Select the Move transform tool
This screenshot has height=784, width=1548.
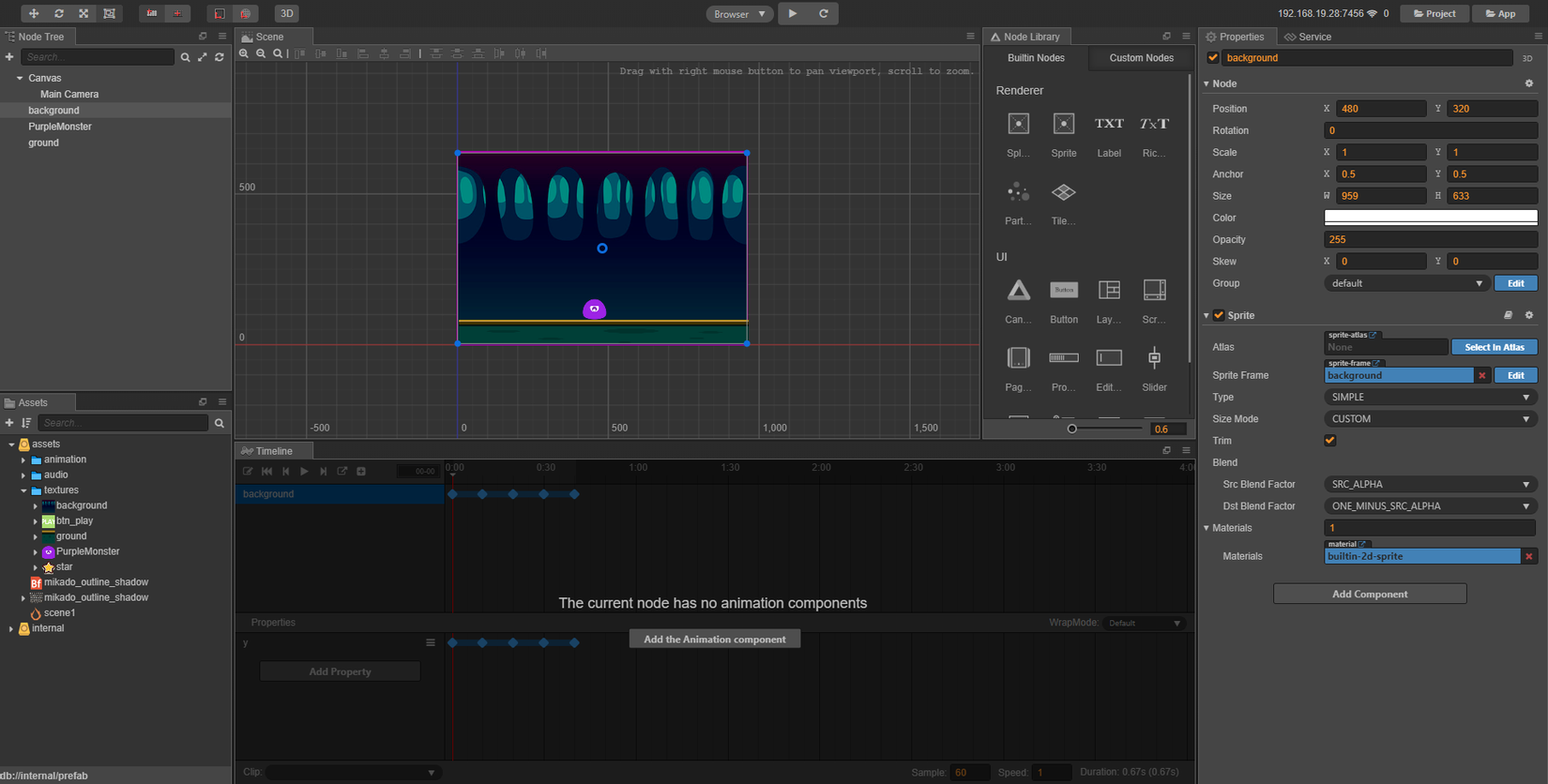pos(34,13)
